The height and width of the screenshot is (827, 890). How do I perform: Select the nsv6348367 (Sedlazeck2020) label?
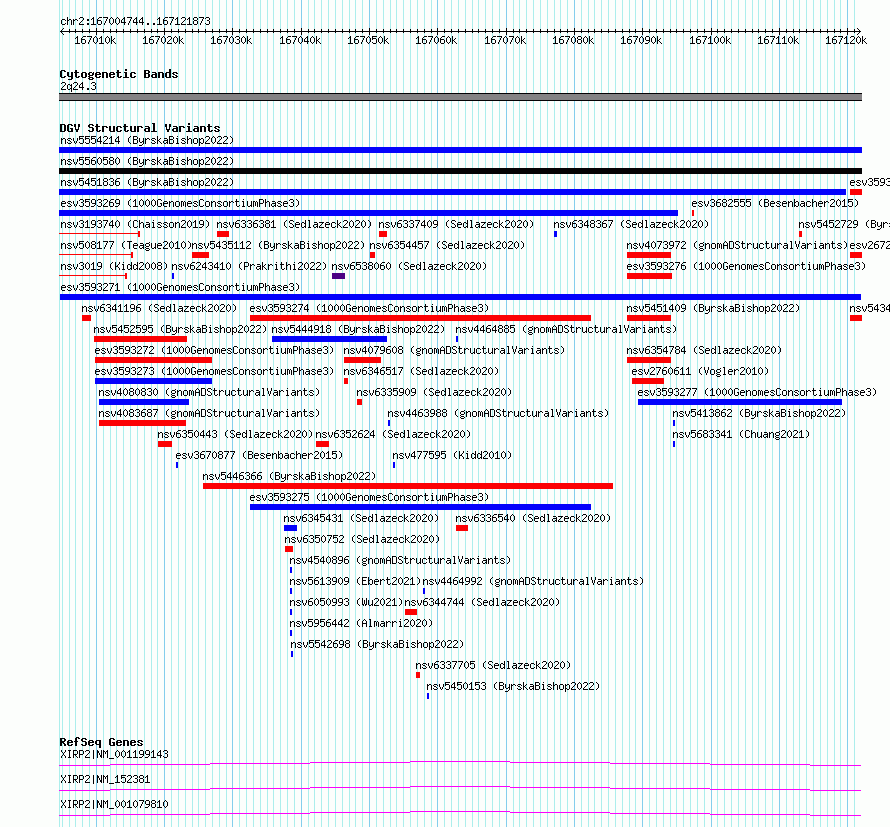pos(631,224)
